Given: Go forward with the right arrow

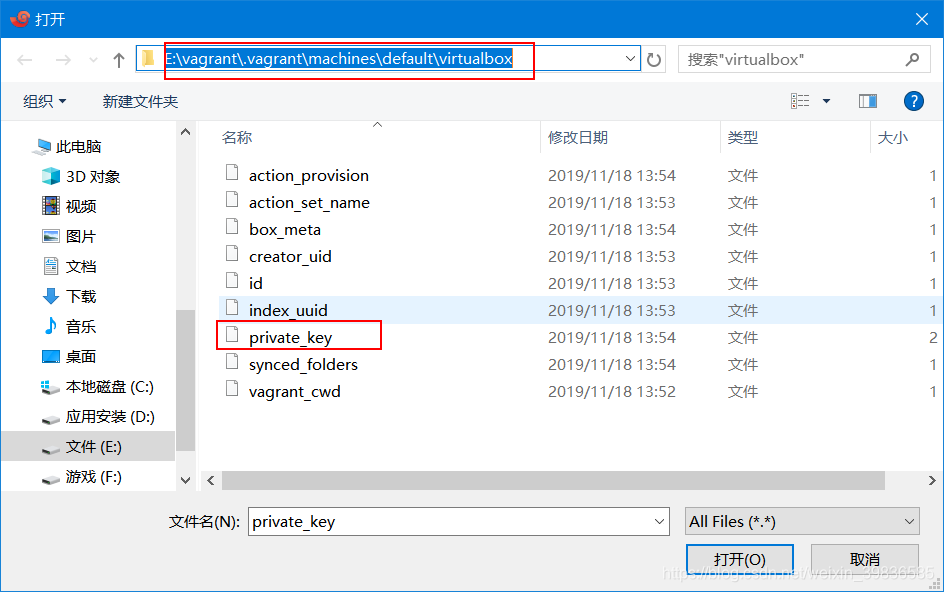Looking at the screenshot, I should [x=63, y=60].
